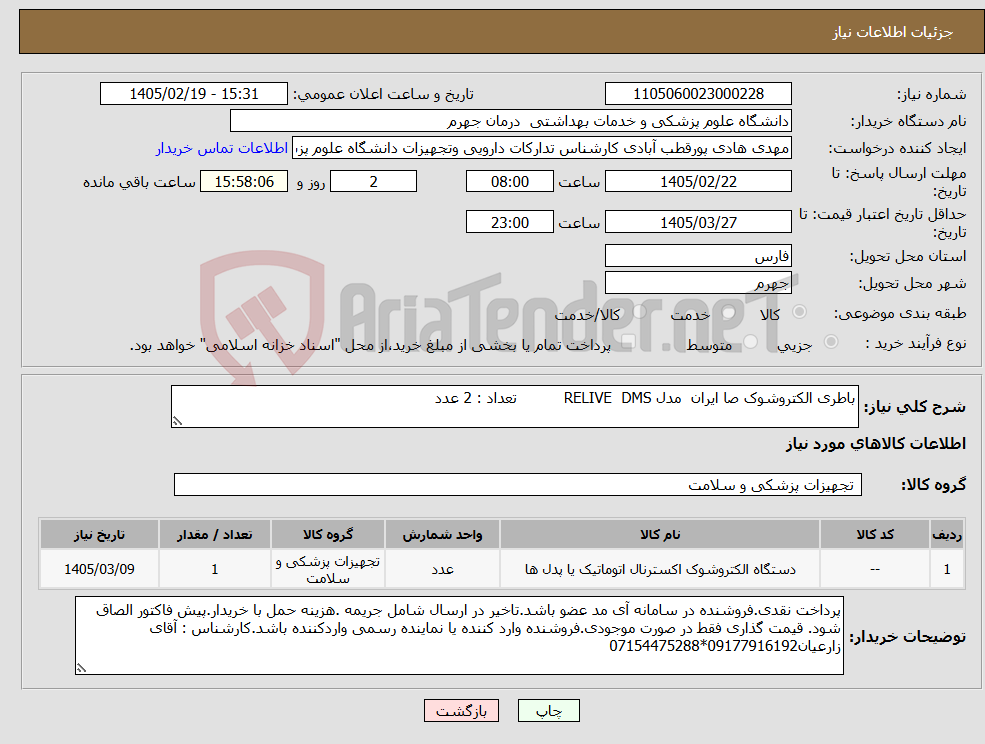The height and width of the screenshot is (744, 985).
Task: Click the price validity date 1405/03/27
Action: tap(698, 222)
